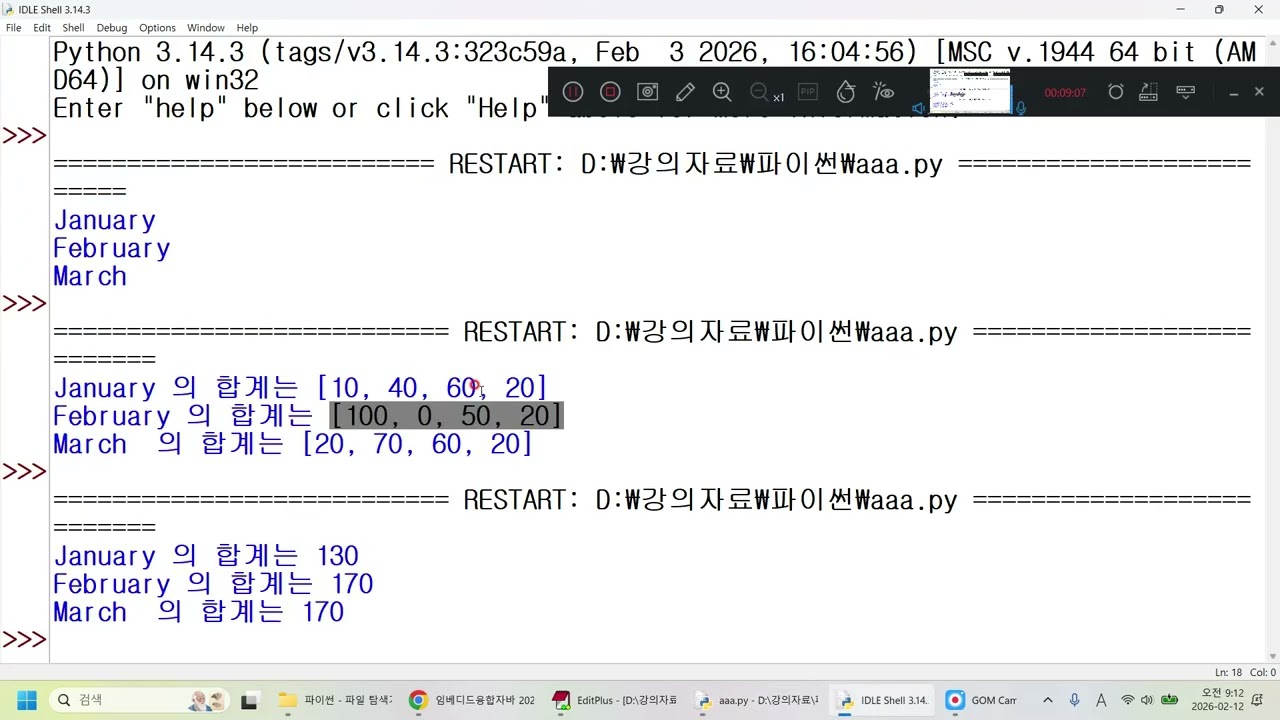The image size is (1280, 720).
Task: Open the Options menu
Action: click(157, 28)
